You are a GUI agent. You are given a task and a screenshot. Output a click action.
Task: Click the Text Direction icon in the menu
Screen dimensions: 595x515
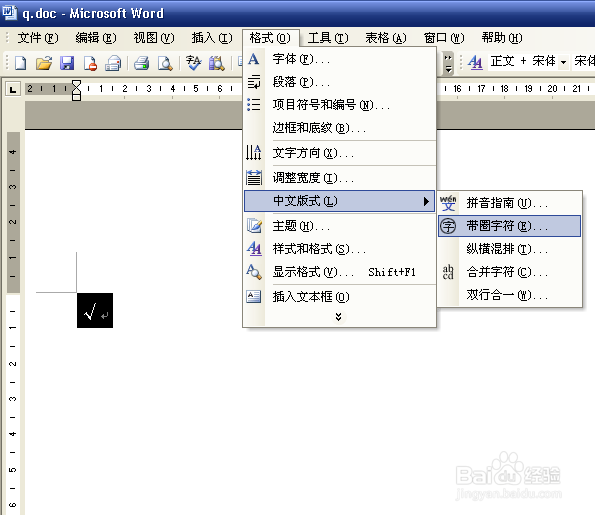coord(253,153)
